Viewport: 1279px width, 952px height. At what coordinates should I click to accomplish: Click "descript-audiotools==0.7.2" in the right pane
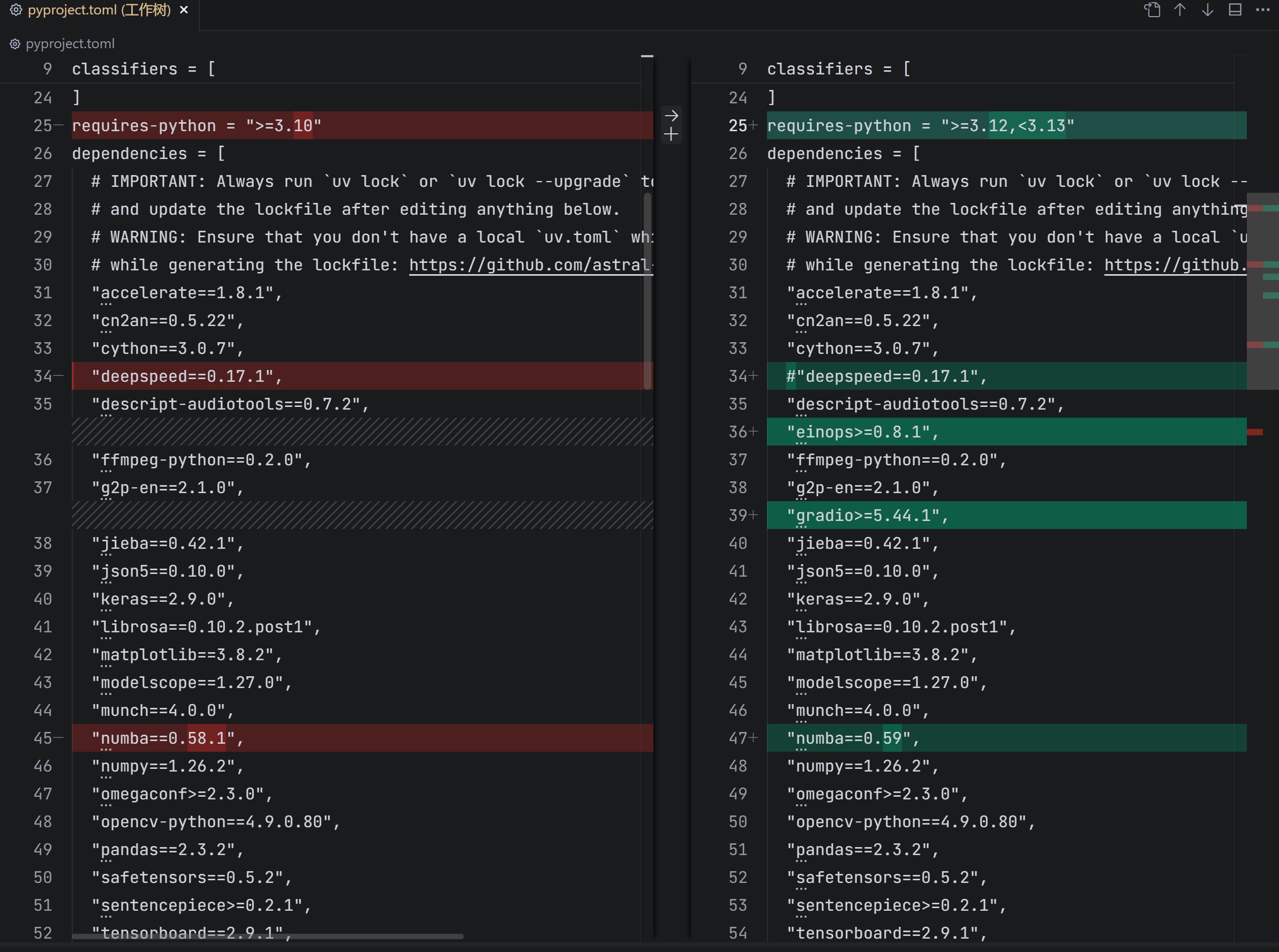click(925, 405)
